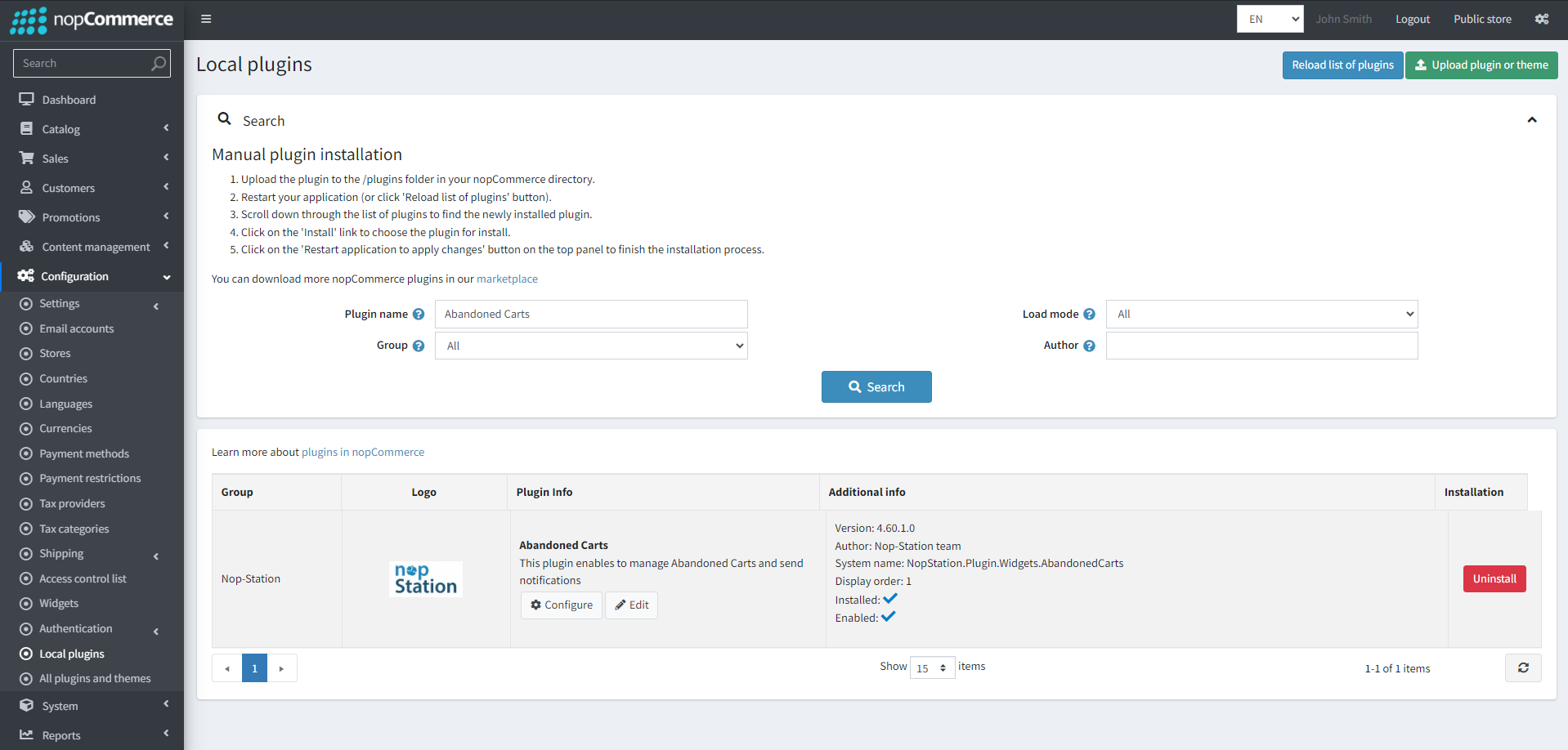Image resolution: width=1568 pixels, height=750 pixels.
Task: Expand the Authentication submenu arrow
Action: (155, 632)
